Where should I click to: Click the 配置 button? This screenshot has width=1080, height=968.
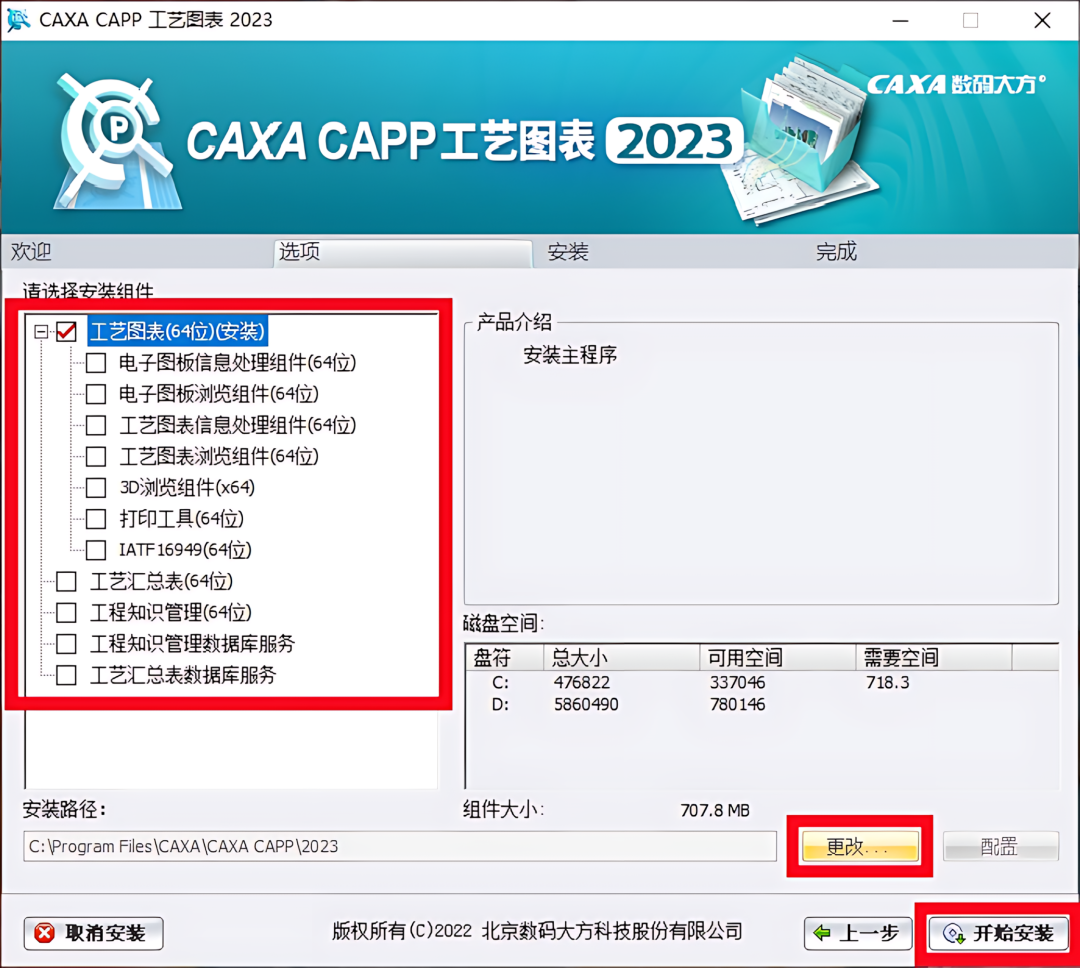point(1000,846)
